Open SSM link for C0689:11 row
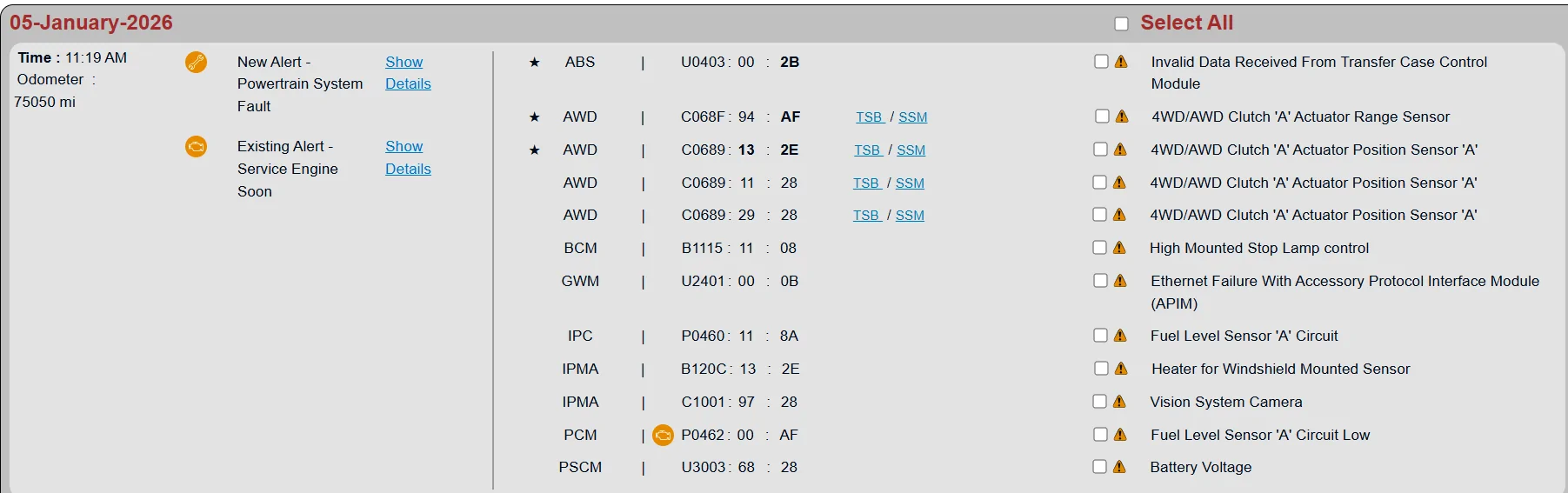 (x=910, y=183)
